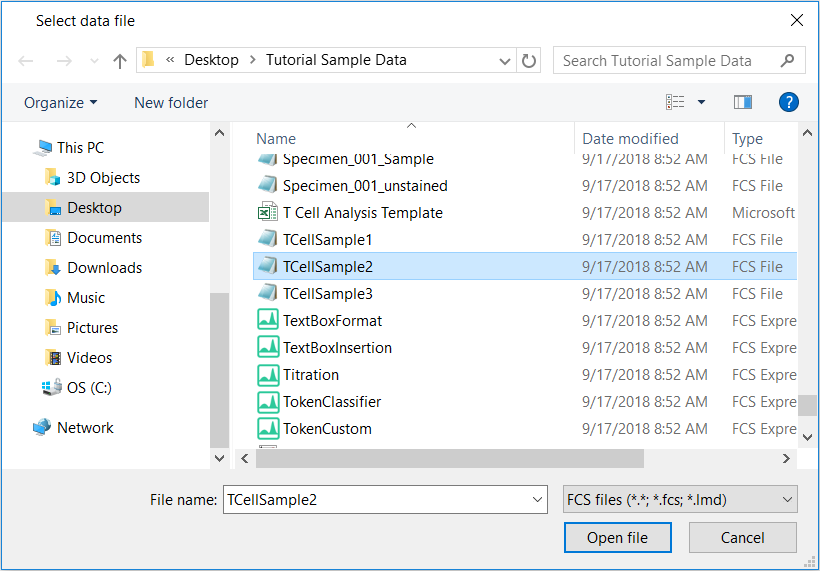Toggle the preview pane

743,102
